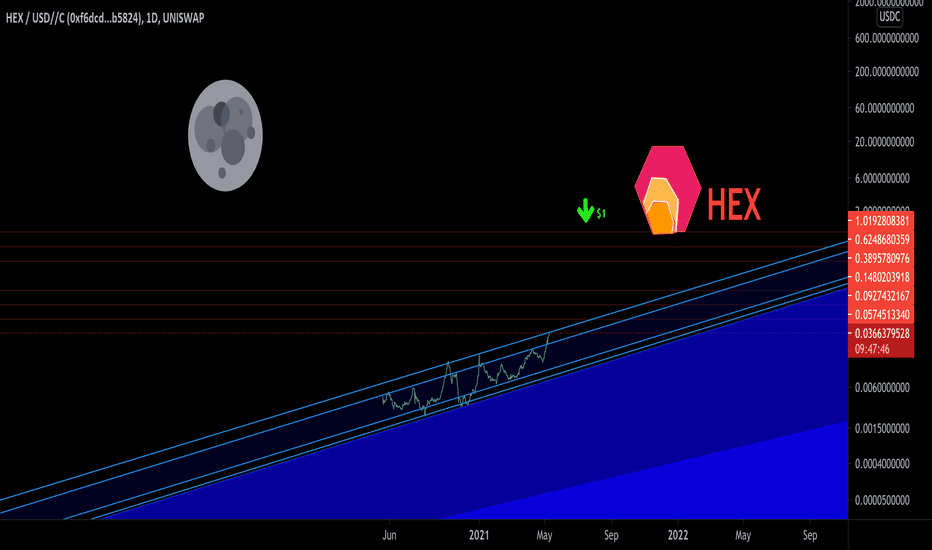Click the HEX hexagon logo image

(x=667, y=190)
